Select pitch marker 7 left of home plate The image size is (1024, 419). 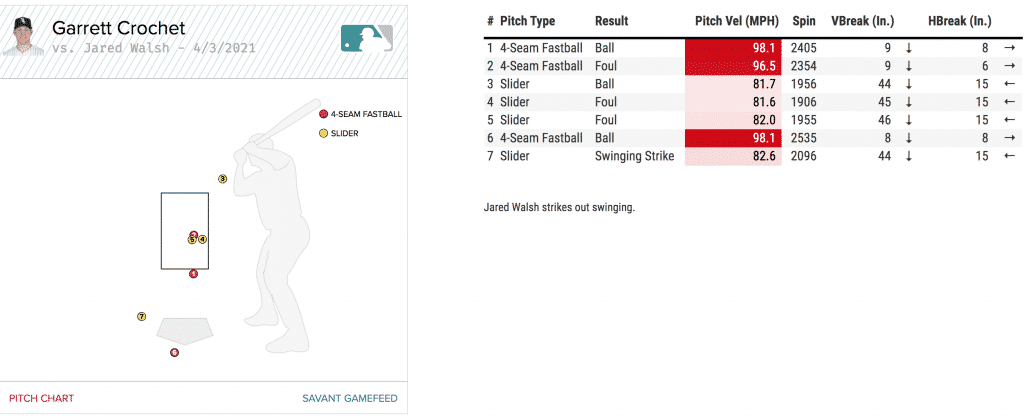(142, 317)
